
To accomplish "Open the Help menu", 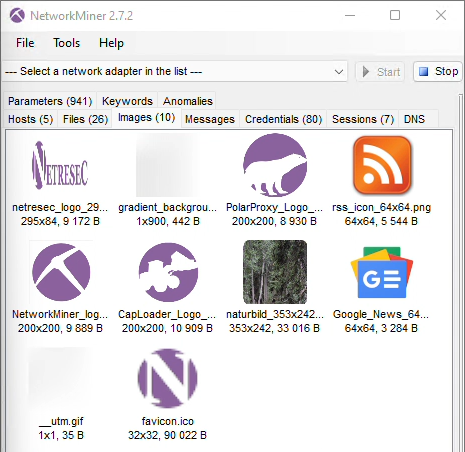I will (x=111, y=43).
